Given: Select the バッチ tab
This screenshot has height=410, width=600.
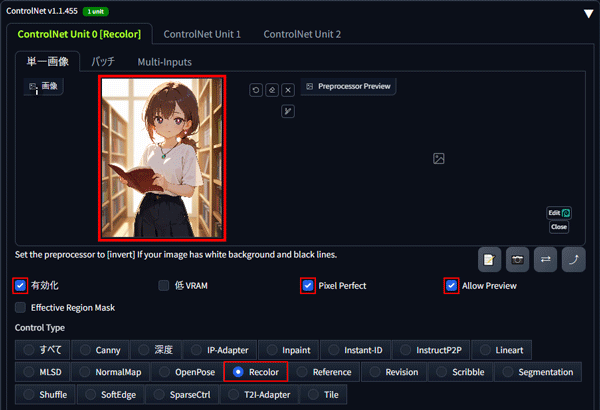Looking at the screenshot, I should click(x=103, y=61).
